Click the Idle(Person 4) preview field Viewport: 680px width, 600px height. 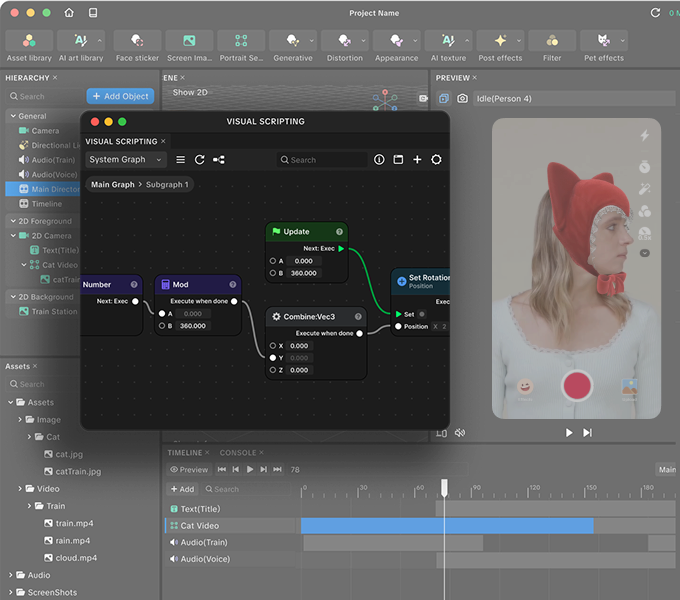point(574,99)
